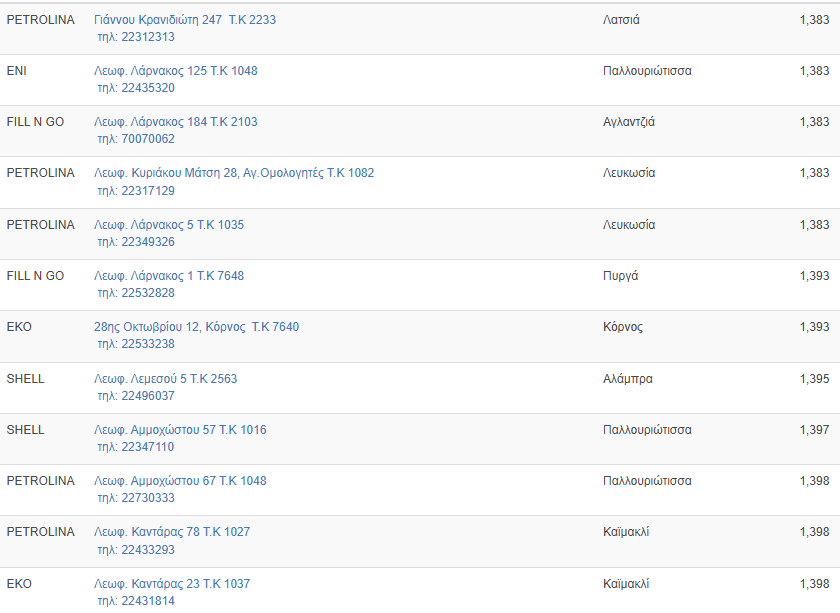The height and width of the screenshot is (613, 840).
Task: Open address link Γιάννου Κρανιδιώτη 247
Action: [x=184, y=20]
